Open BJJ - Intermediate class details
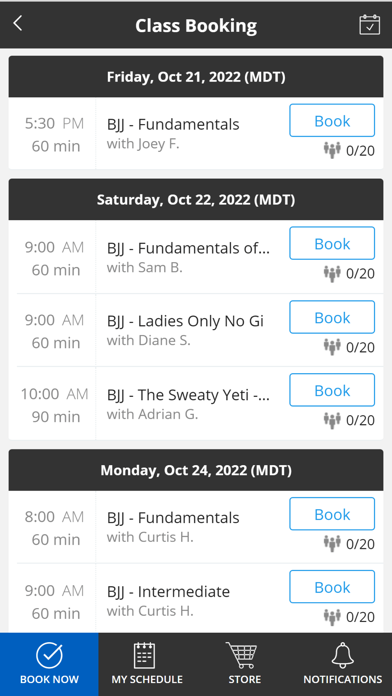 coord(168,592)
